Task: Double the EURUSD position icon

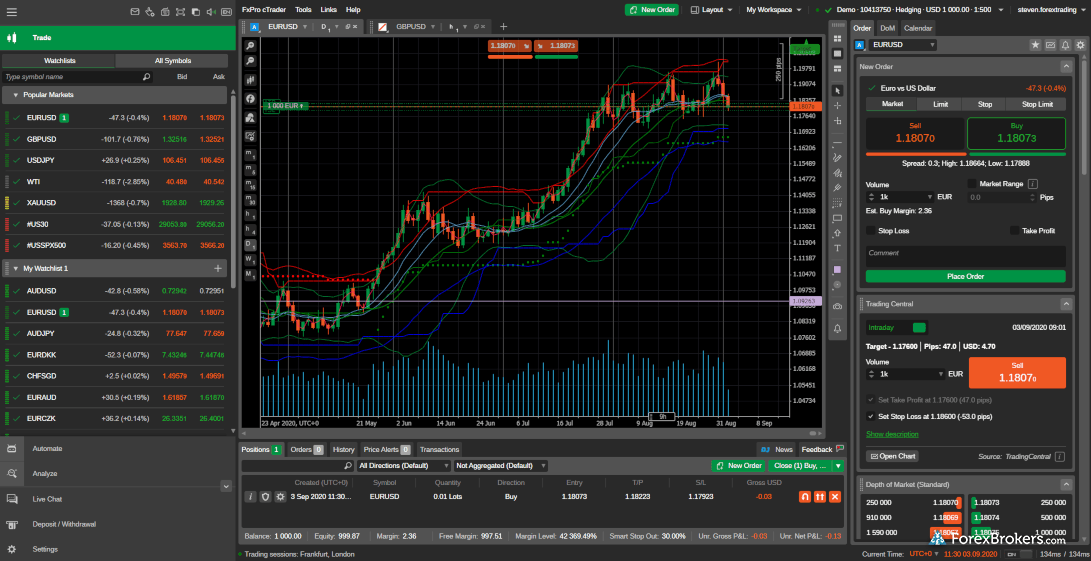Action: (x=820, y=497)
